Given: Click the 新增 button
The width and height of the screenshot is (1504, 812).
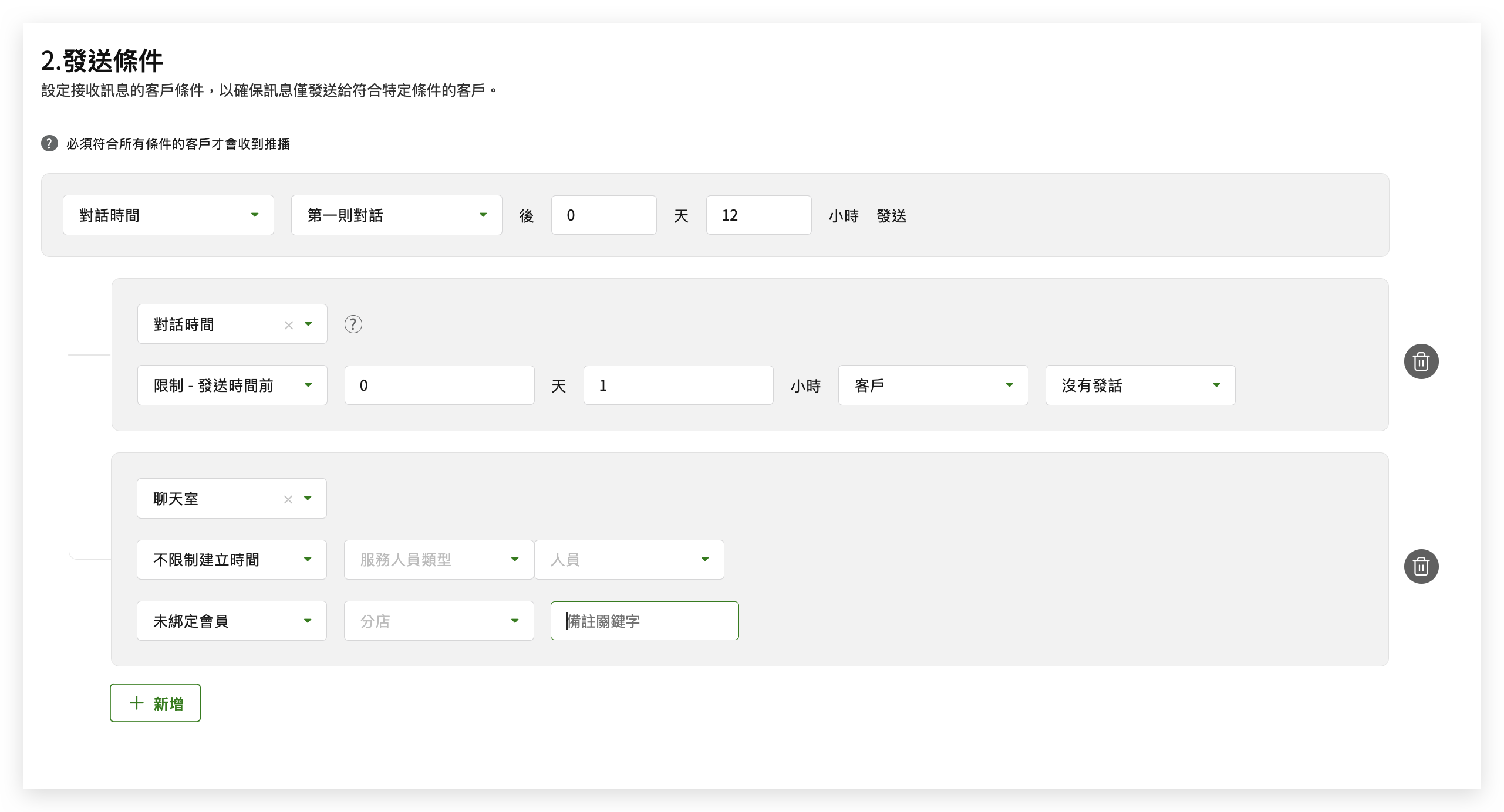Looking at the screenshot, I should [156, 703].
